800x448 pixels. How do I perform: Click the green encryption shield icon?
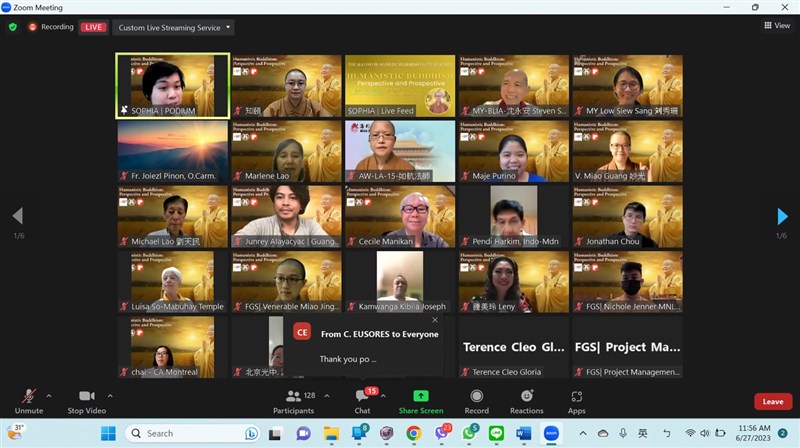click(x=13, y=27)
